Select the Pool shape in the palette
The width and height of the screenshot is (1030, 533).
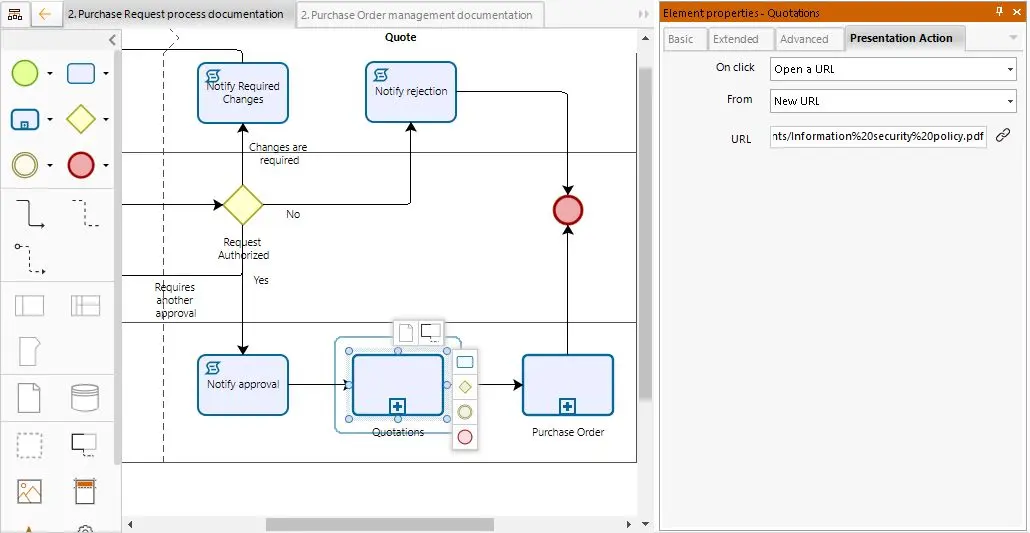(30, 306)
